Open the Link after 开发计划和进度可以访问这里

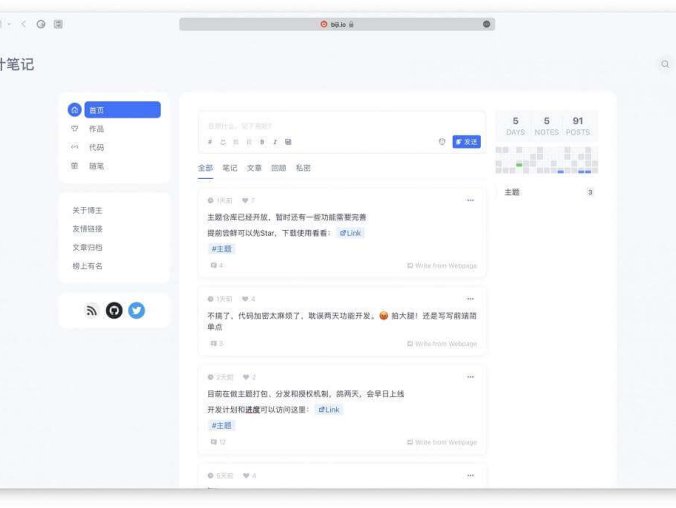pyautogui.click(x=329, y=410)
